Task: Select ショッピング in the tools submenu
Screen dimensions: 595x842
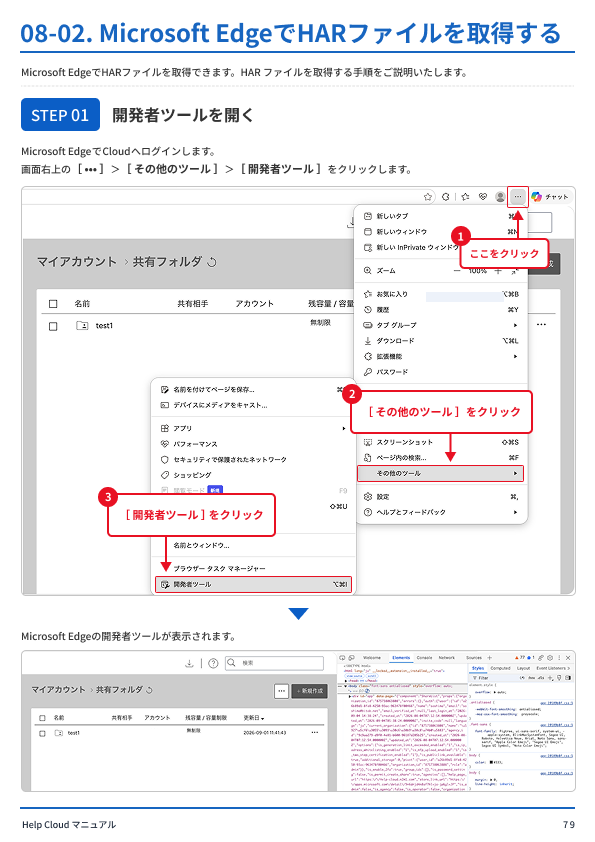Action: [253, 475]
